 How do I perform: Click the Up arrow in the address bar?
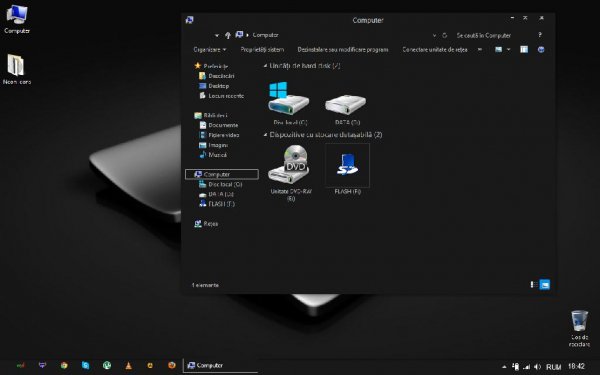click(x=228, y=35)
